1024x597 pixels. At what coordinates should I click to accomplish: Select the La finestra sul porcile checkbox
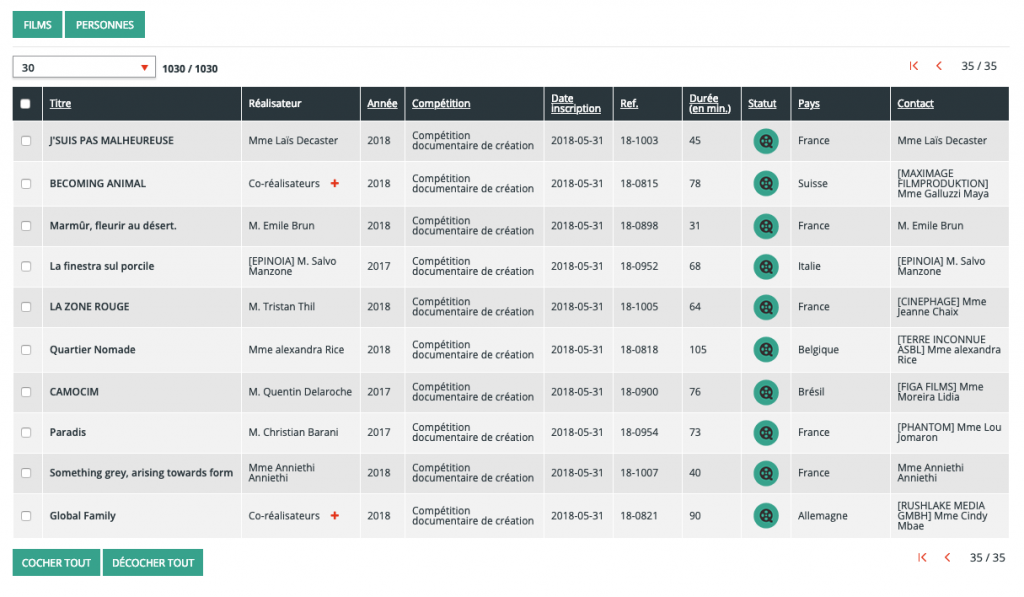[x=26, y=267]
